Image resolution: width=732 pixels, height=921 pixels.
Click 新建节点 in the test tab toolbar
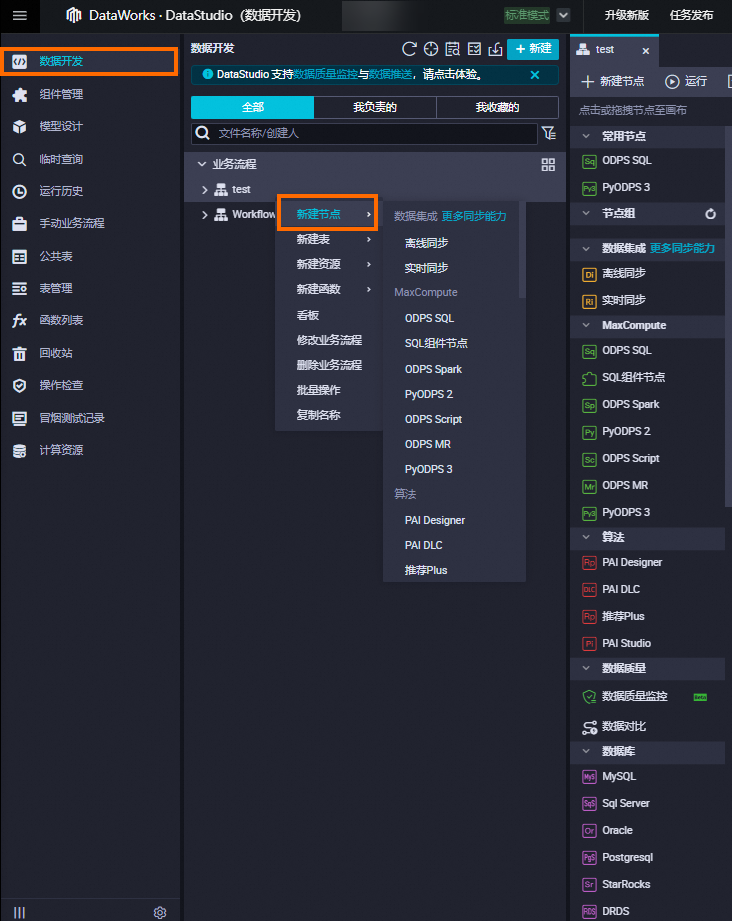613,82
